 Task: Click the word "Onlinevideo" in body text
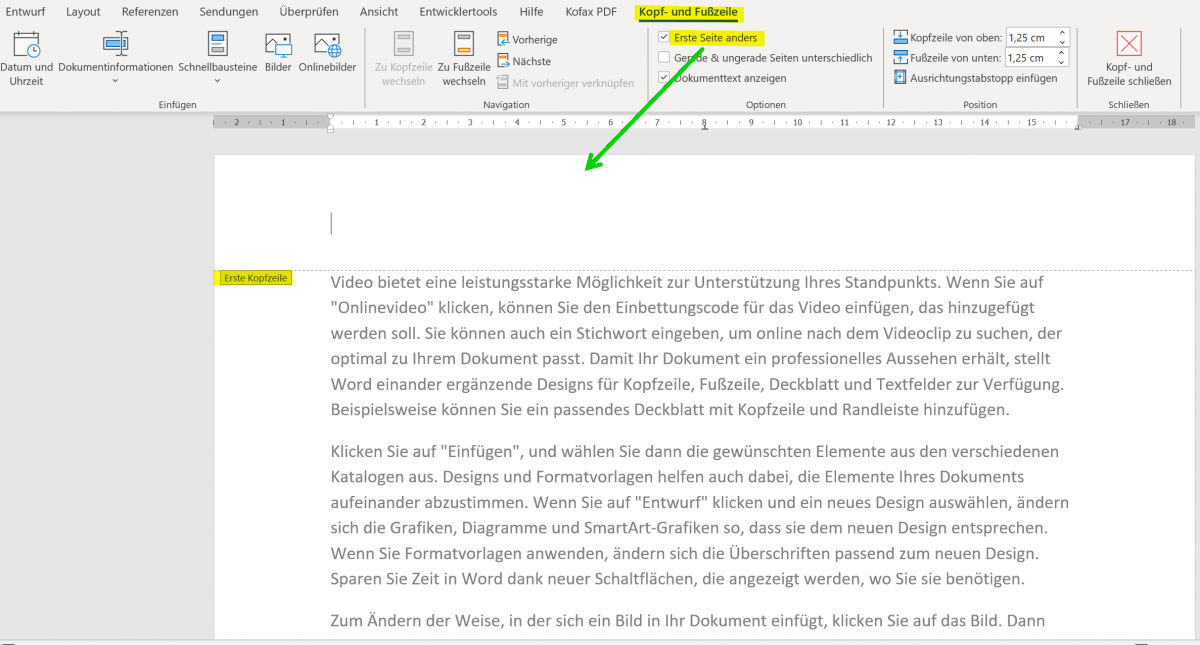pyautogui.click(x=380, y=307)
